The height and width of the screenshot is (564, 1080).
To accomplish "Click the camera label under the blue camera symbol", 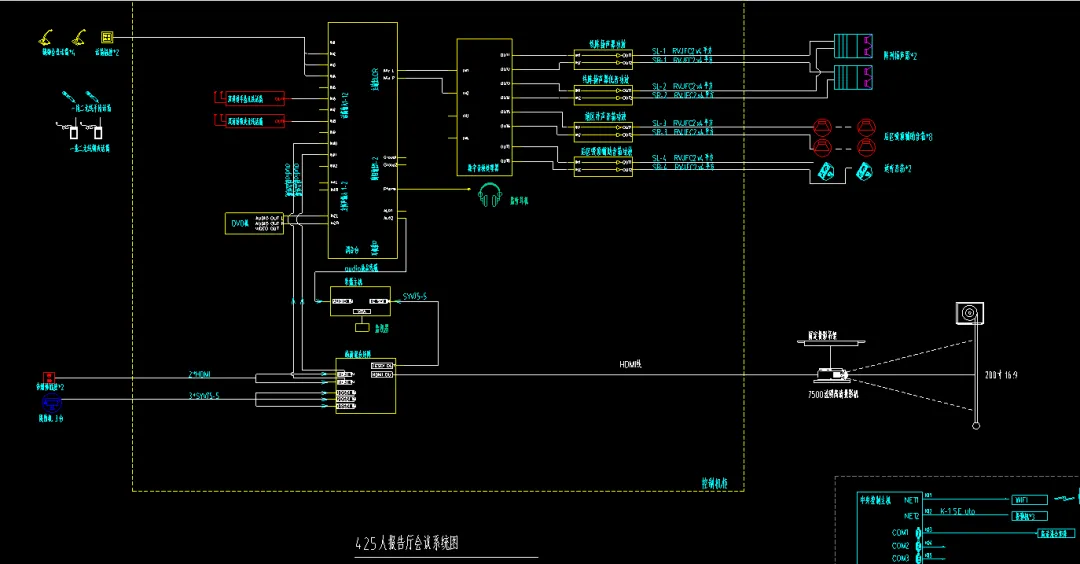I will 50,418.
